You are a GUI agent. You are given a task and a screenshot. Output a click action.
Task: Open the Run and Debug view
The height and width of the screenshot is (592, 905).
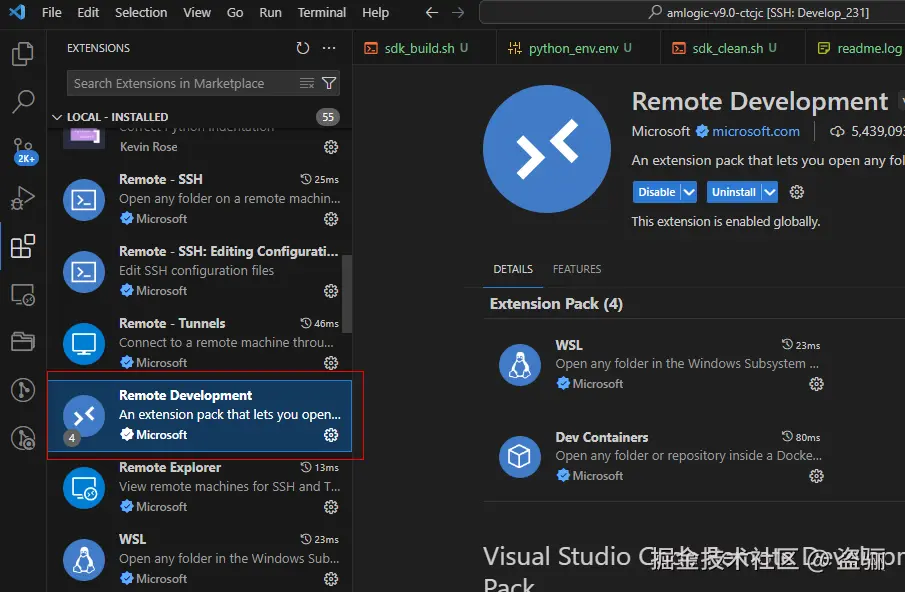[x=22, y=198]
